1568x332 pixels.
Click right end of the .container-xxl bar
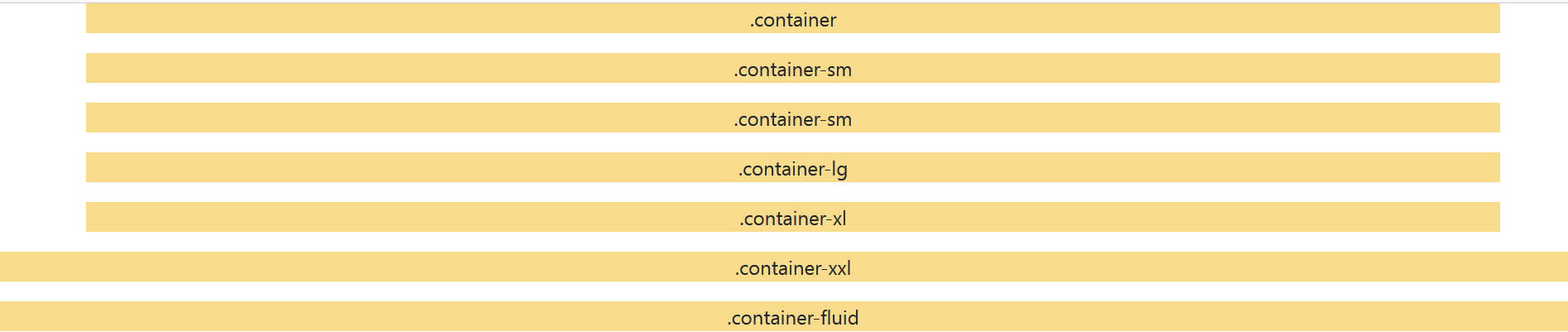(1561, 267)
